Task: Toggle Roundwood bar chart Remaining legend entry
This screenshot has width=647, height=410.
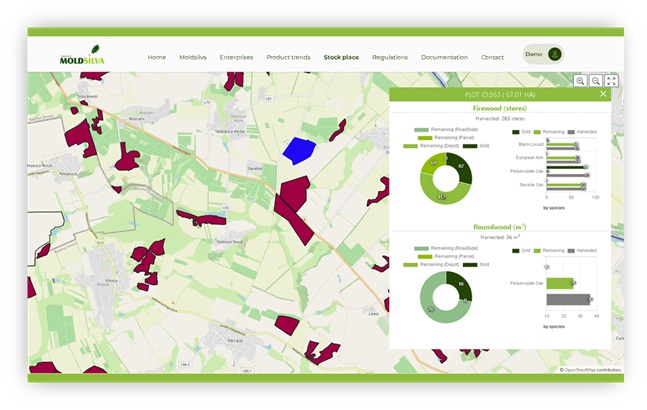Action: coord(549,251)
